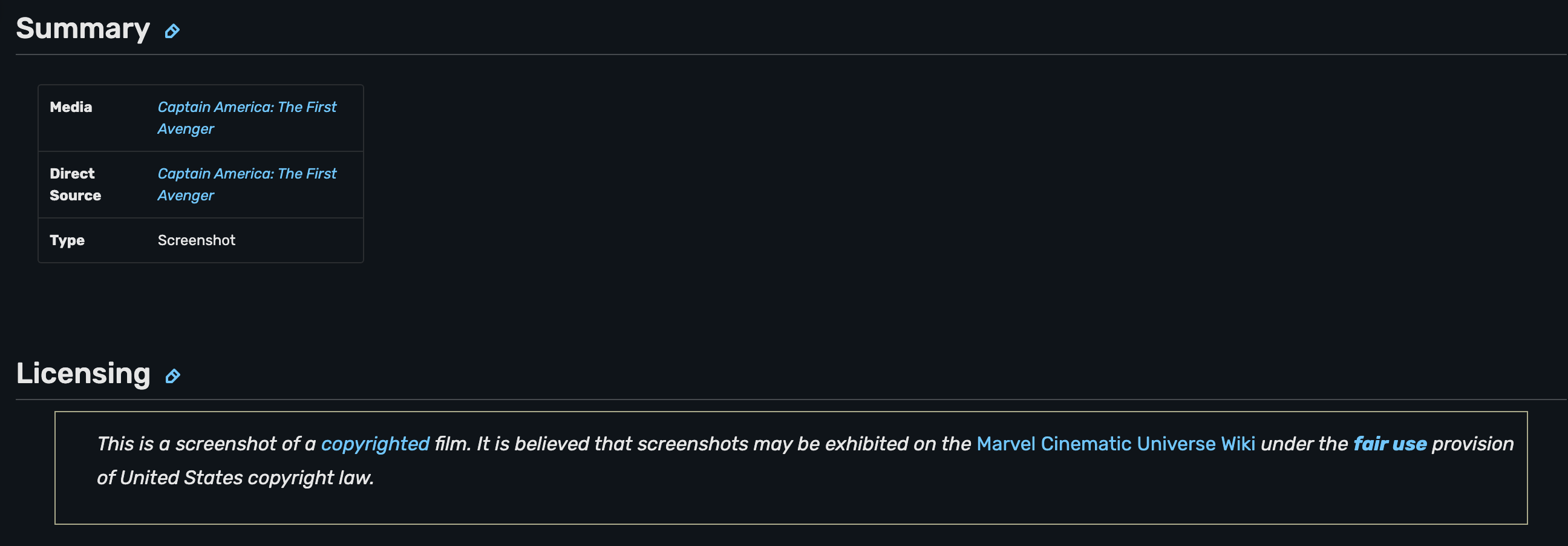Open the bold "fair use" link

[1390, 444]
